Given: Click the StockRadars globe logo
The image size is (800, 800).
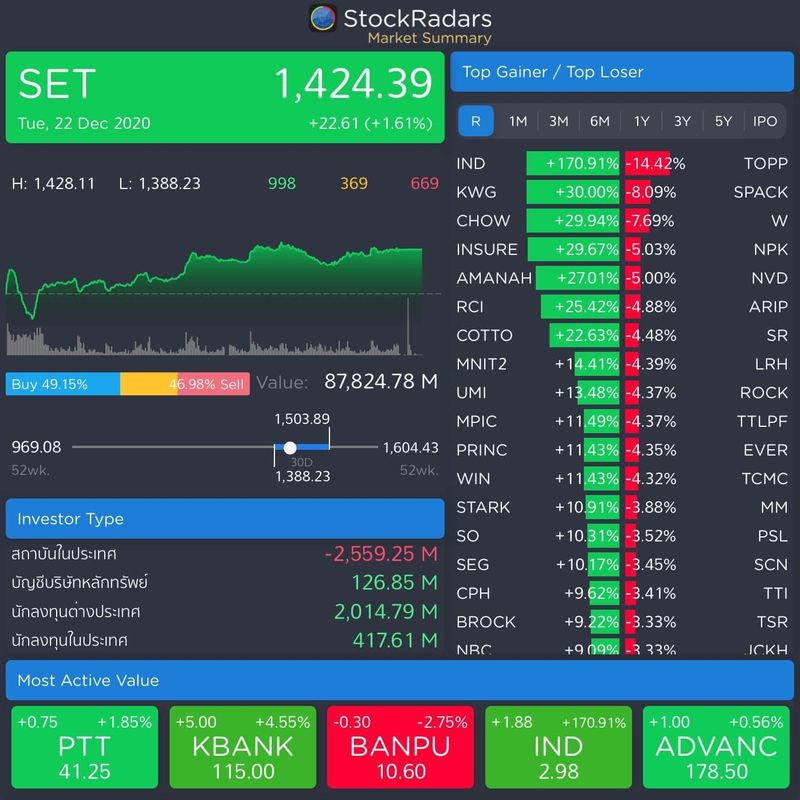Looking at the screenshot, I should pyautogui.click(x=322, y=17).
